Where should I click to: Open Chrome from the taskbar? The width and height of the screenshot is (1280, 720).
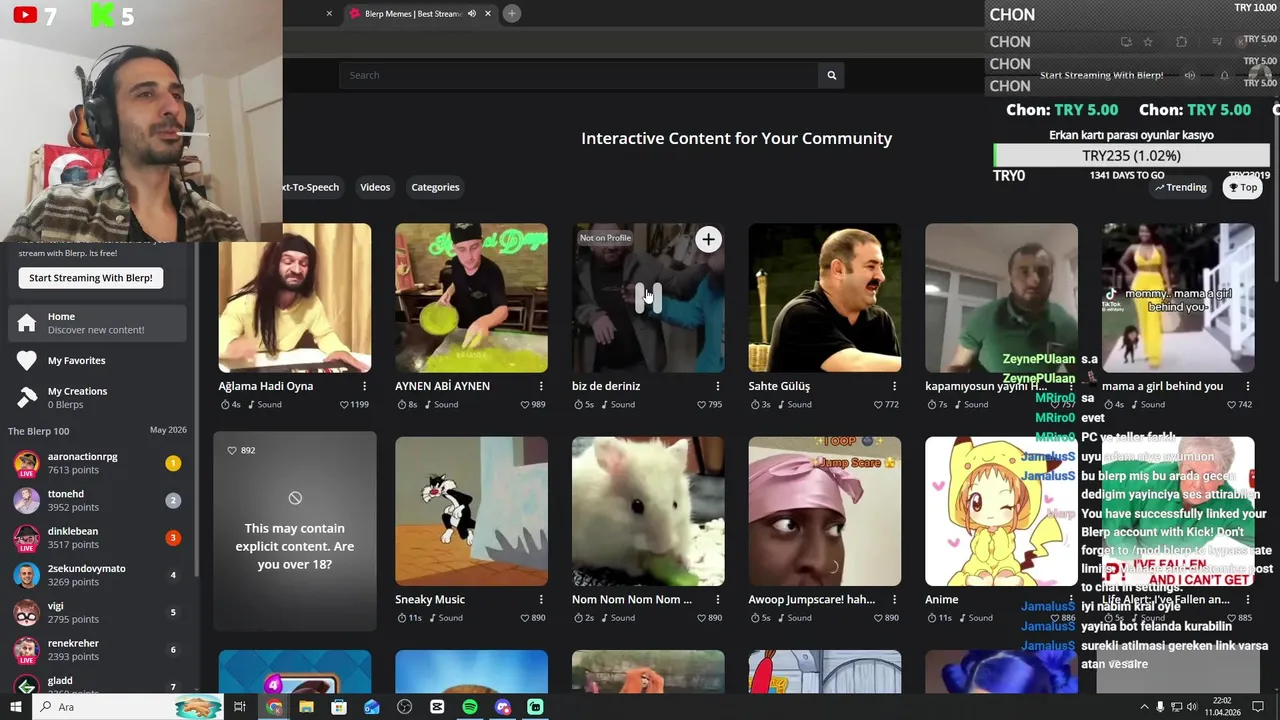[274, 707]
